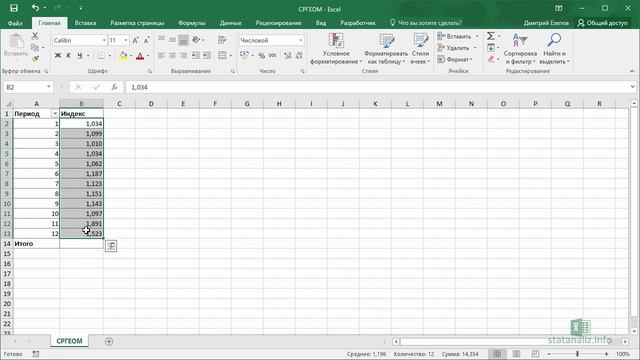Click the Общий доступ share button
This screenshot has height=360, width=640.
(602, 23)
